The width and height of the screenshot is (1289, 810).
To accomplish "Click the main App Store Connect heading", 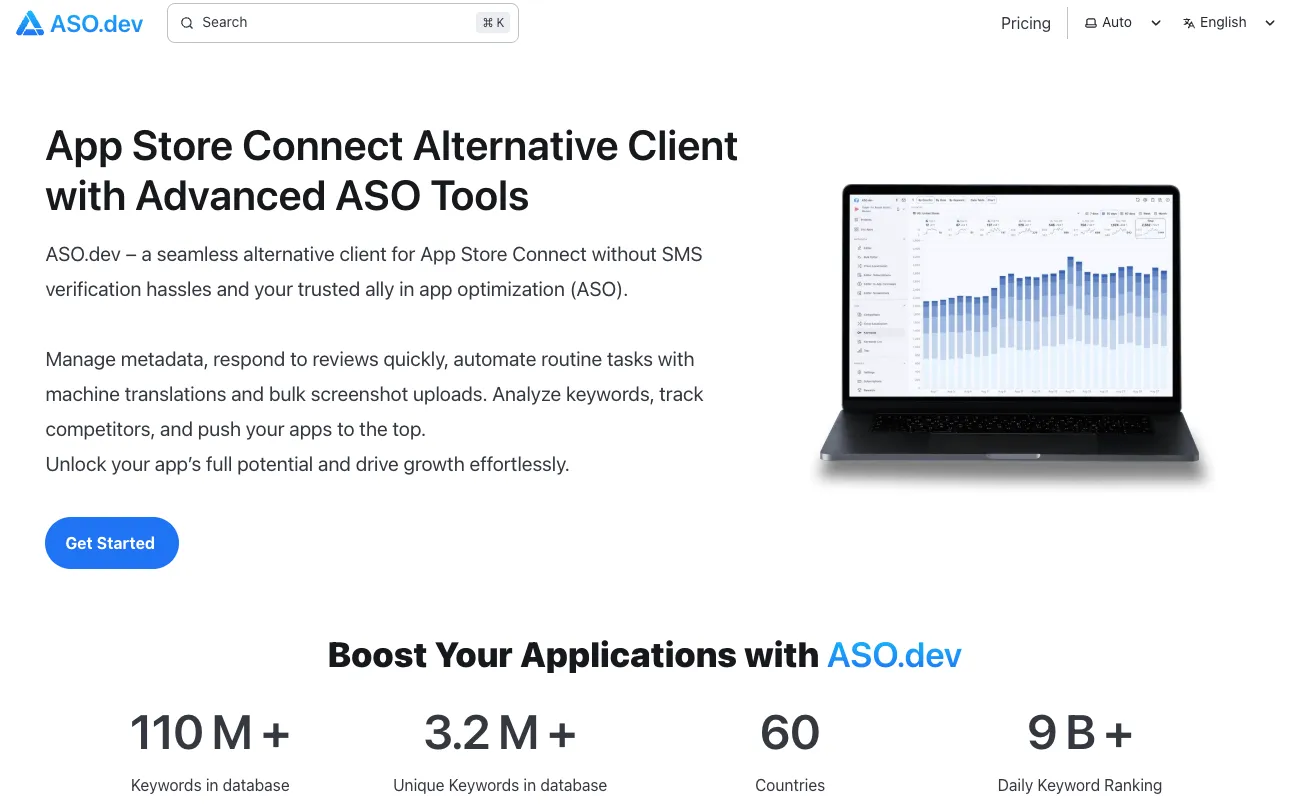I will coord(392,171).
